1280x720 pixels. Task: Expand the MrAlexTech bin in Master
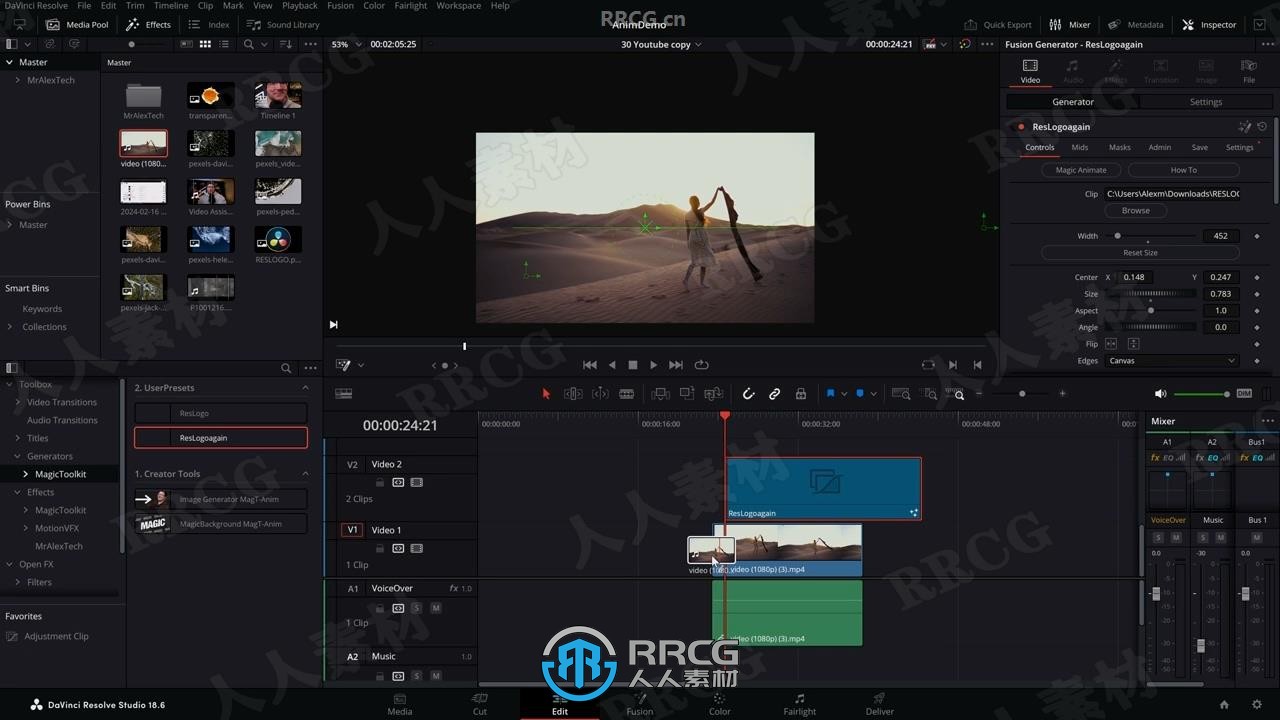[18, 80]
